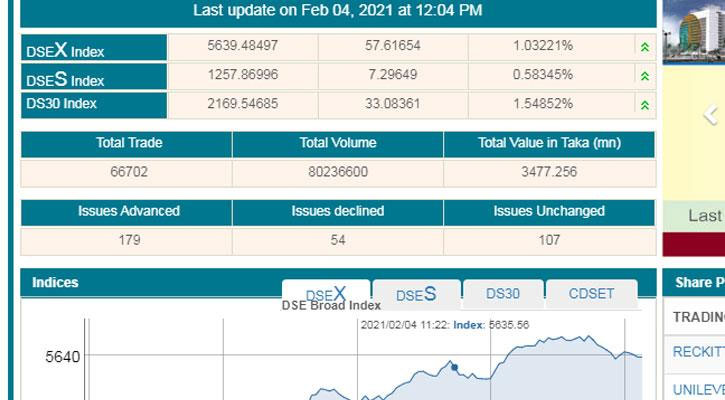
Task: Open the UNILEVE share link
Action: point(698,389)
